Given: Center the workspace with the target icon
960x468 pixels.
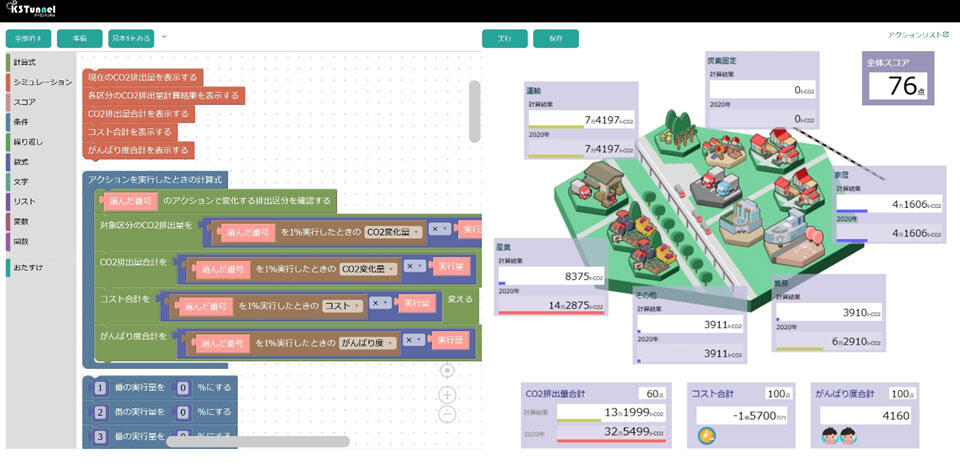Looking at the screenshot, I should tap(447, 371).
